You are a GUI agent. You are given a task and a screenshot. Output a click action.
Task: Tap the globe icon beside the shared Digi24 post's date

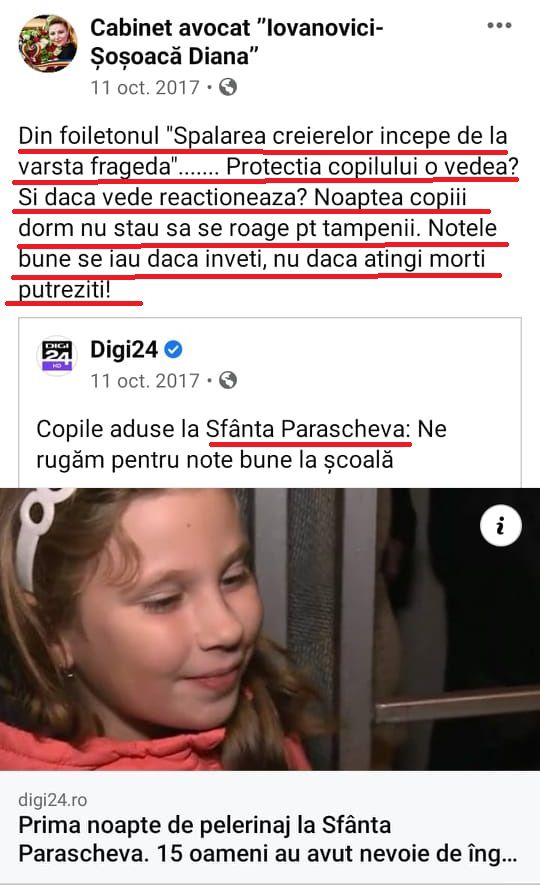(x=228, y=380)
